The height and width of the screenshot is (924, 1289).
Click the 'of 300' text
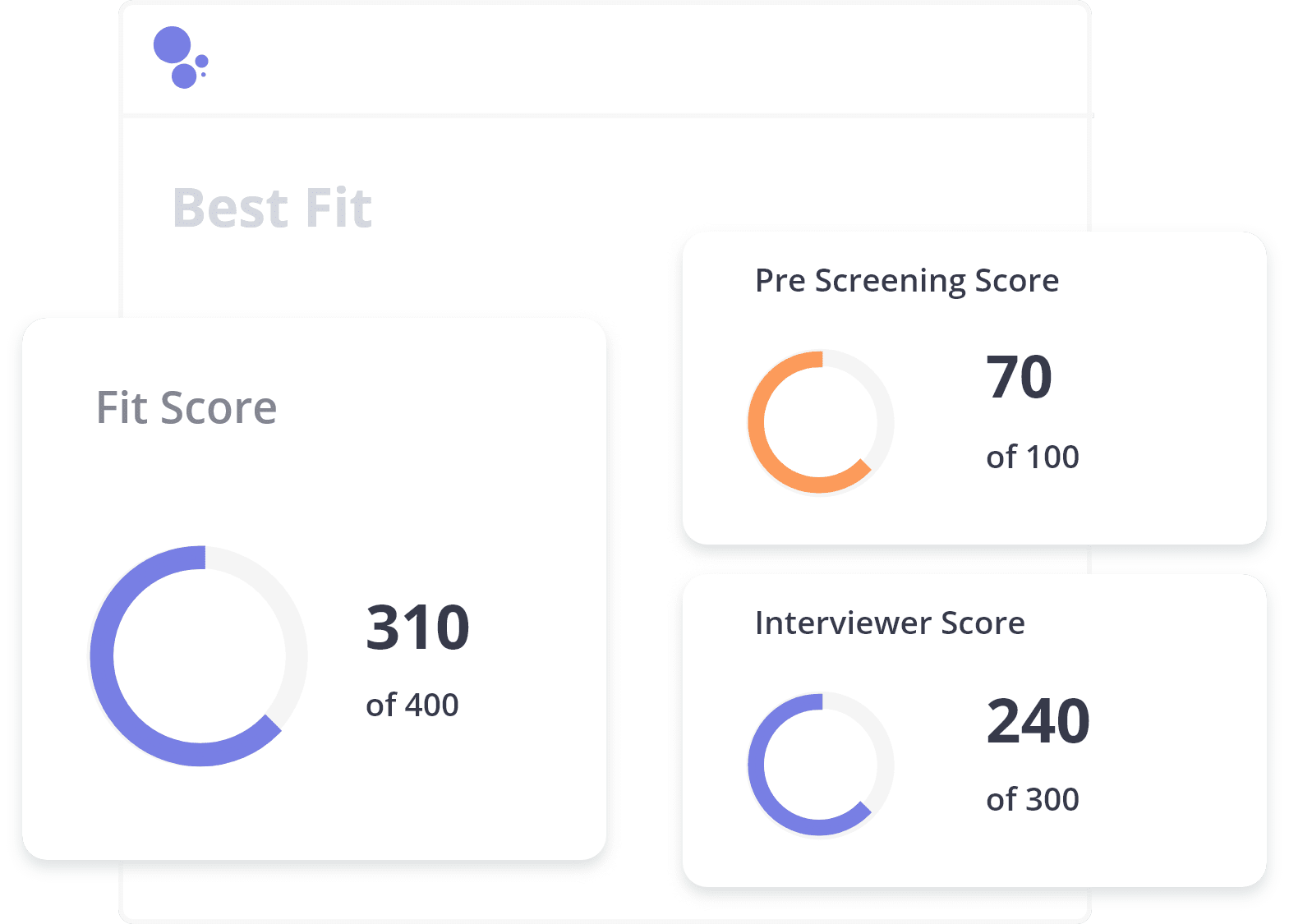pyautogui.click(x=1033, y=799)
